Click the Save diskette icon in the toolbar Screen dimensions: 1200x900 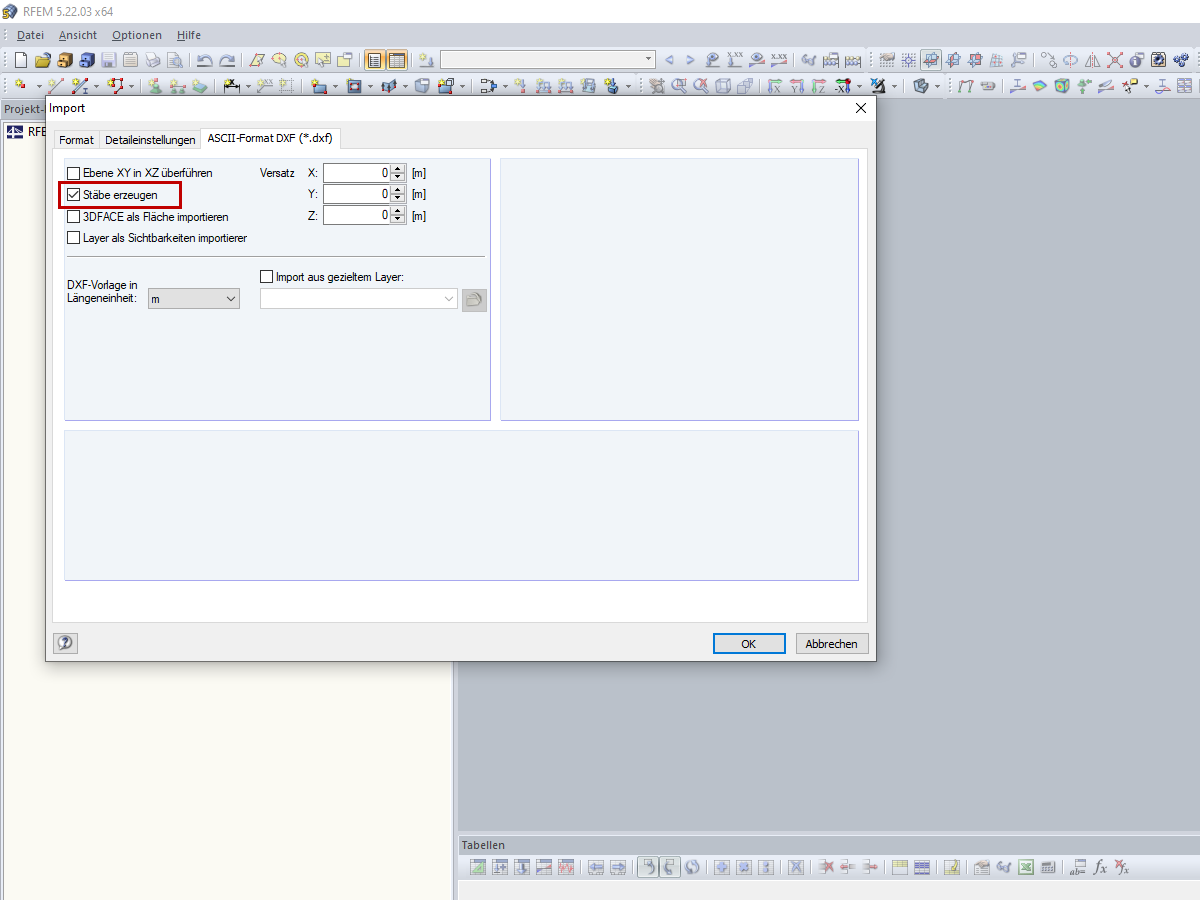click(108, 60)
